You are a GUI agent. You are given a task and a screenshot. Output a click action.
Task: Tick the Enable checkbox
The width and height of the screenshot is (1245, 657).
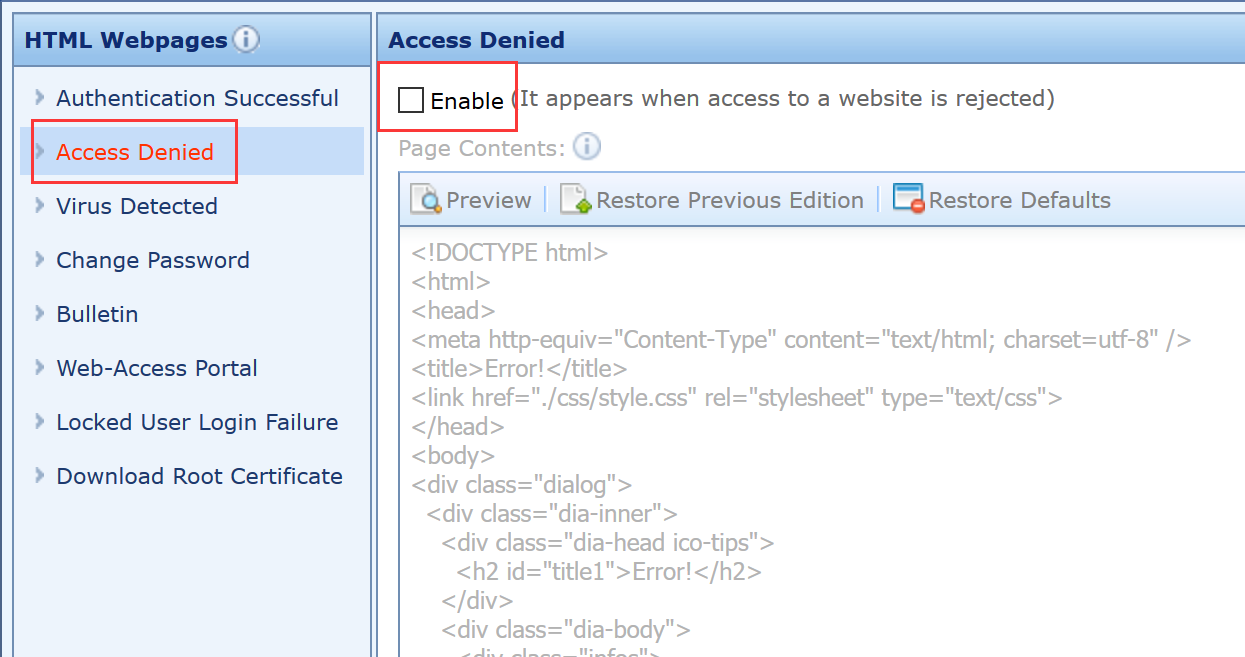click(411, 100)
